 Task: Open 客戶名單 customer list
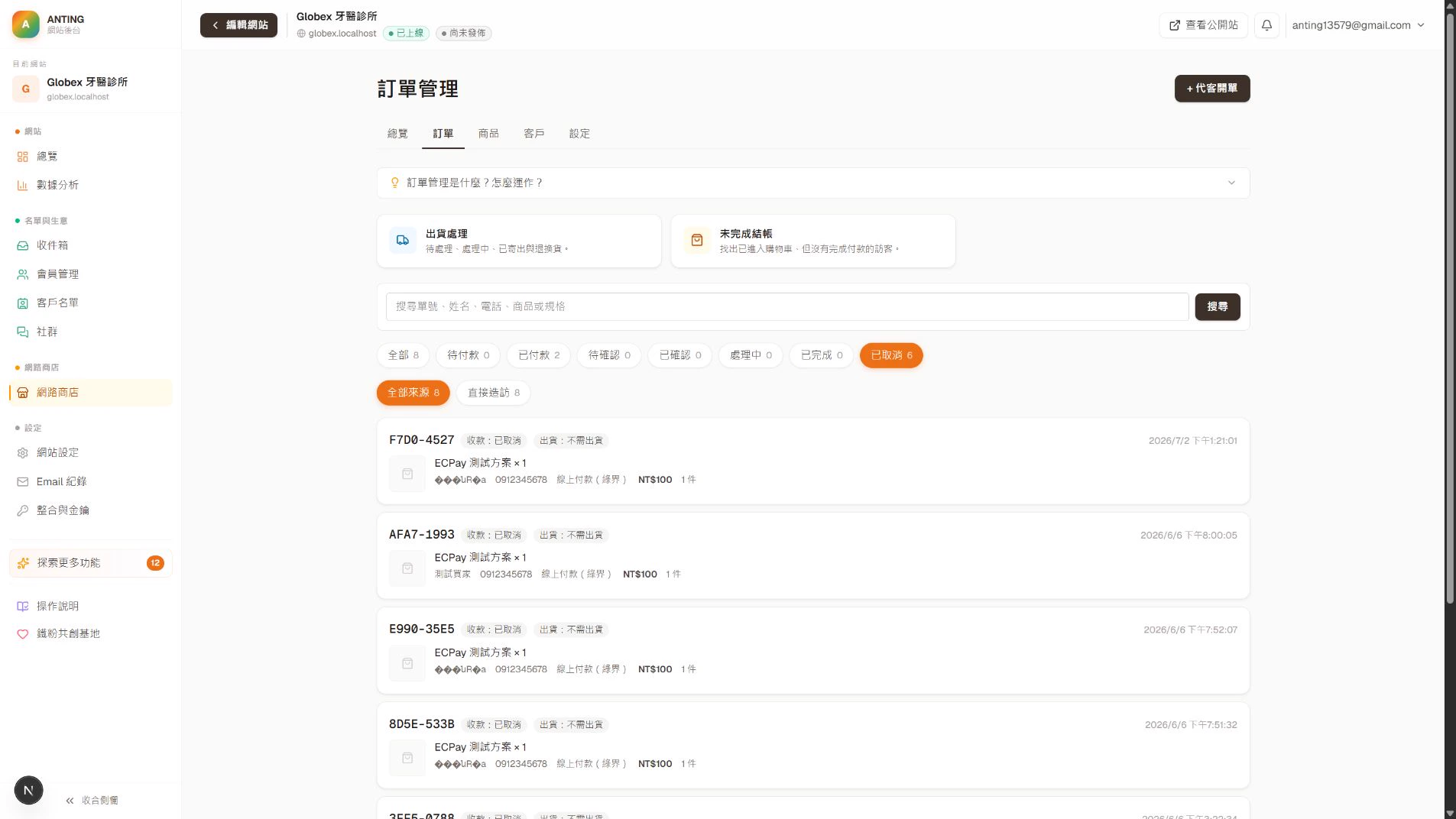pyautogui.click(x=90, y=303)
